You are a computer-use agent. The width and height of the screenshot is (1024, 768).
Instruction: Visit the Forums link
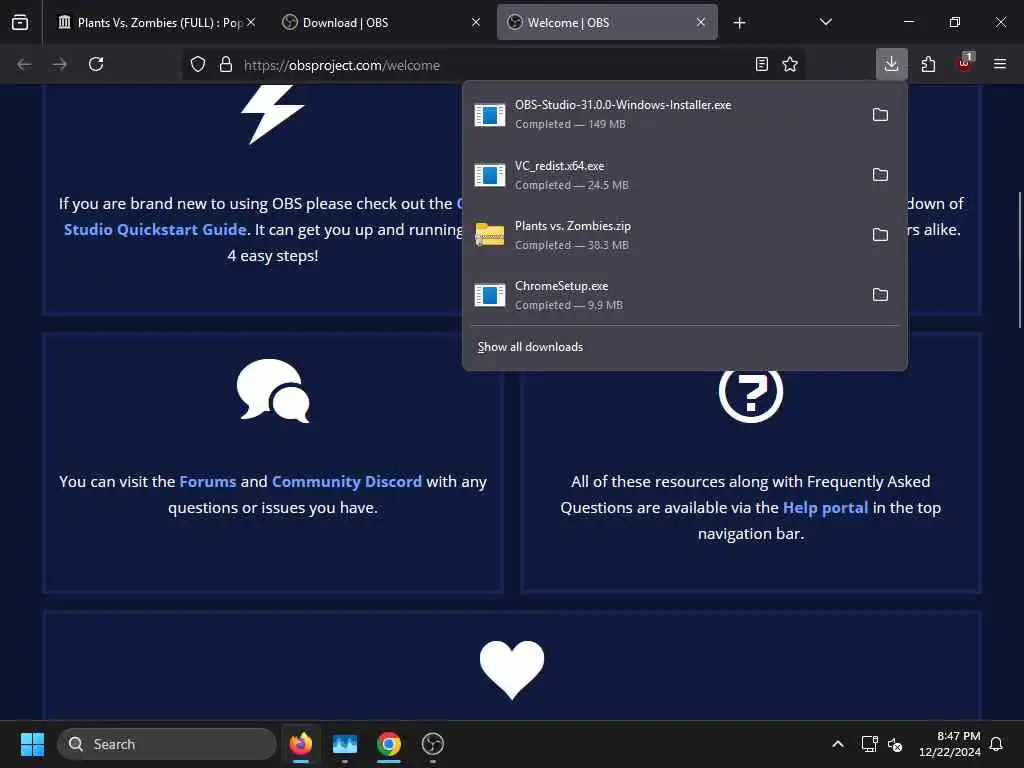coord(208,482)
